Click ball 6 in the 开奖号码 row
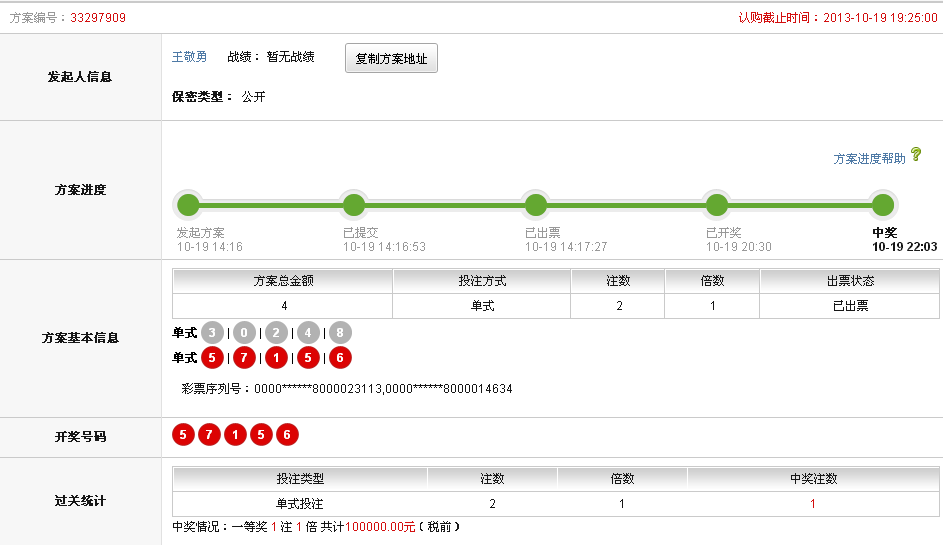 [287, 435]
